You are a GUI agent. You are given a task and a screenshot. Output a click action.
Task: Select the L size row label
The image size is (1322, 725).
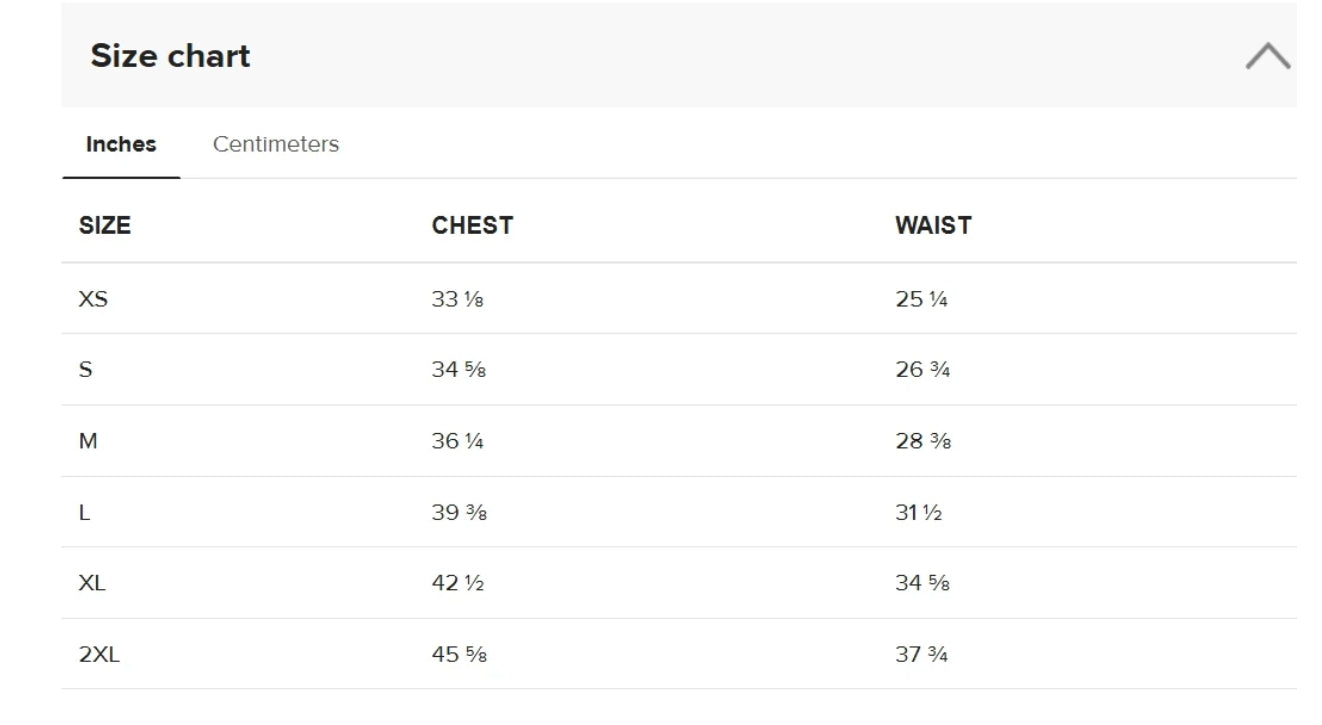84,512
